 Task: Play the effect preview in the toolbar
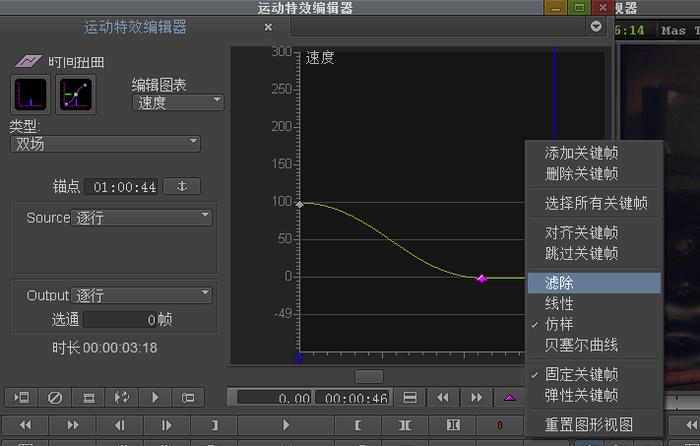point(155,397)
